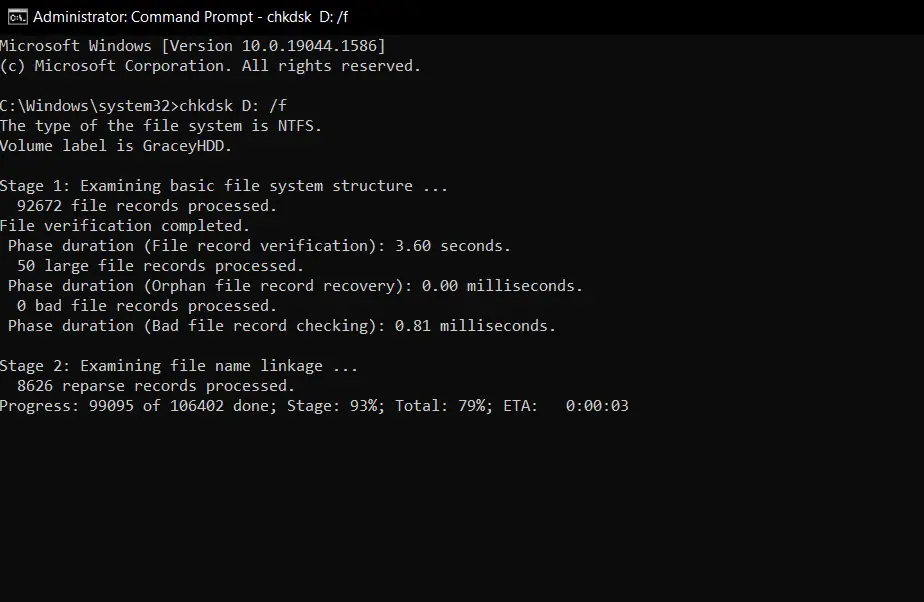Click the File record verification duration line
Image resolution: width=924 pixels, height=602 pixels.
(259, 246)
